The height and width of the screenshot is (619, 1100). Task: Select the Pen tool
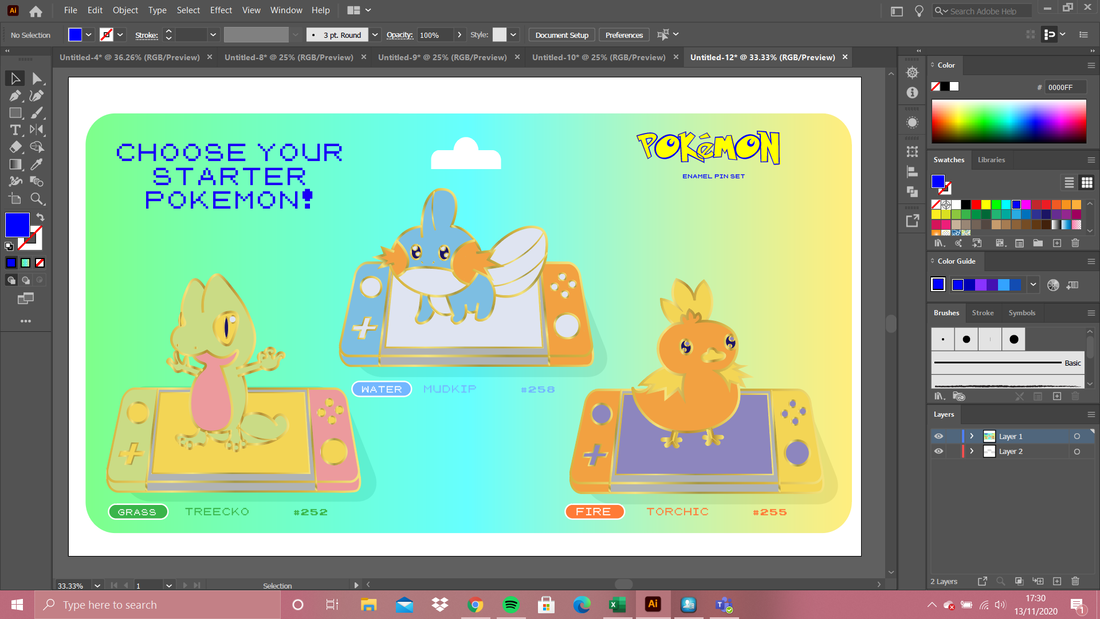point(15,95)
